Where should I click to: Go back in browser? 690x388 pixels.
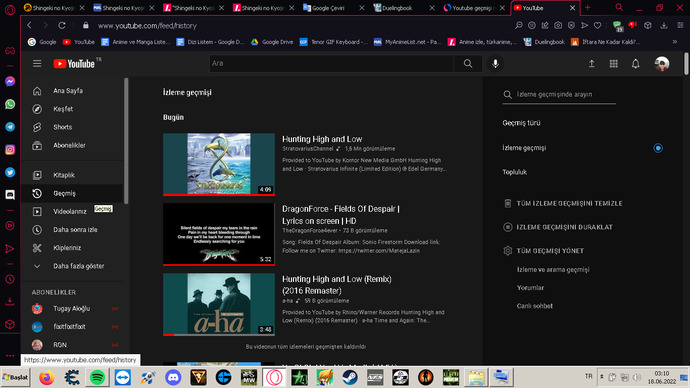click(29, 26)
